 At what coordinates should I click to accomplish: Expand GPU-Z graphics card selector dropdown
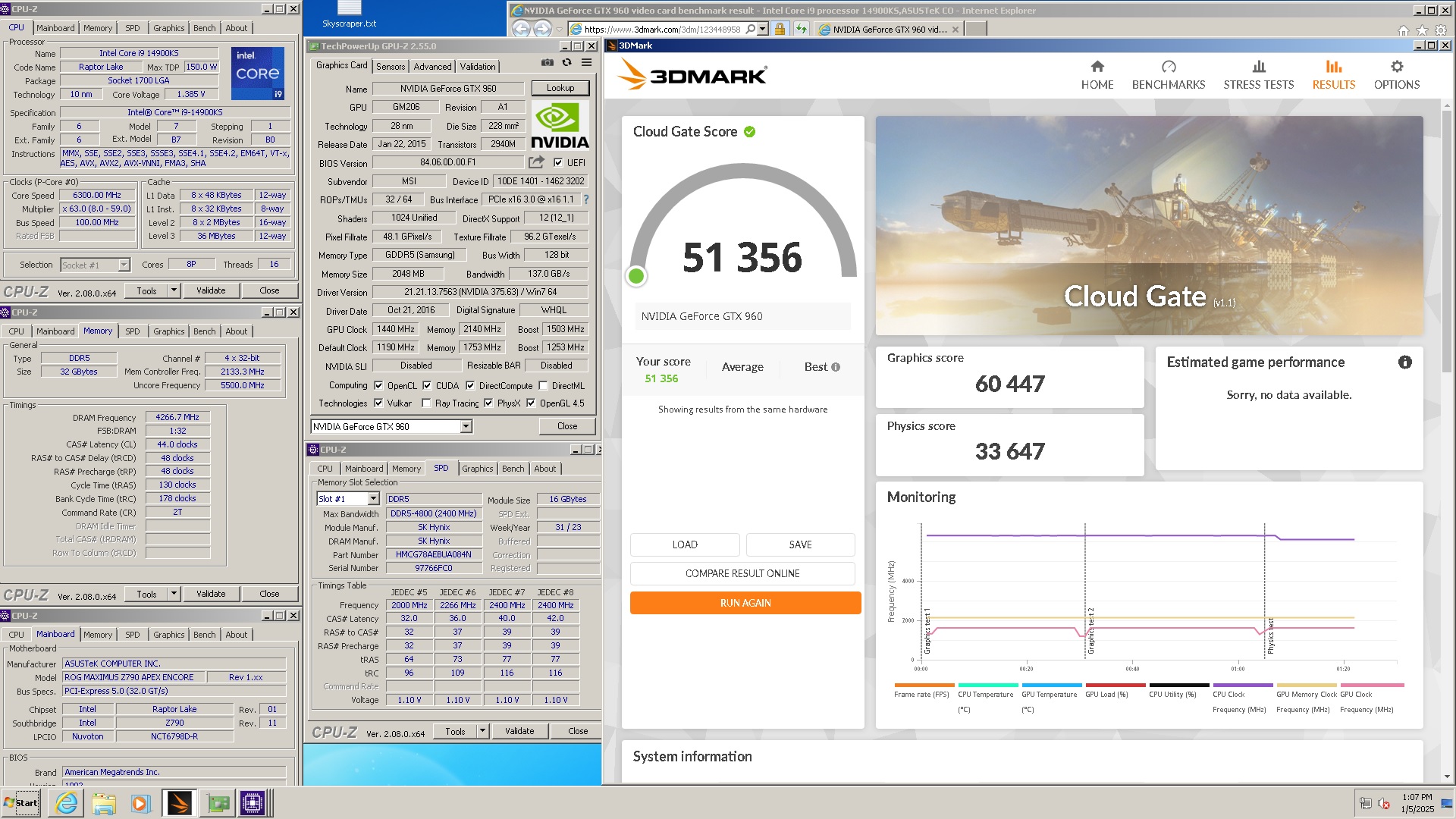click(x=466, y=426)
